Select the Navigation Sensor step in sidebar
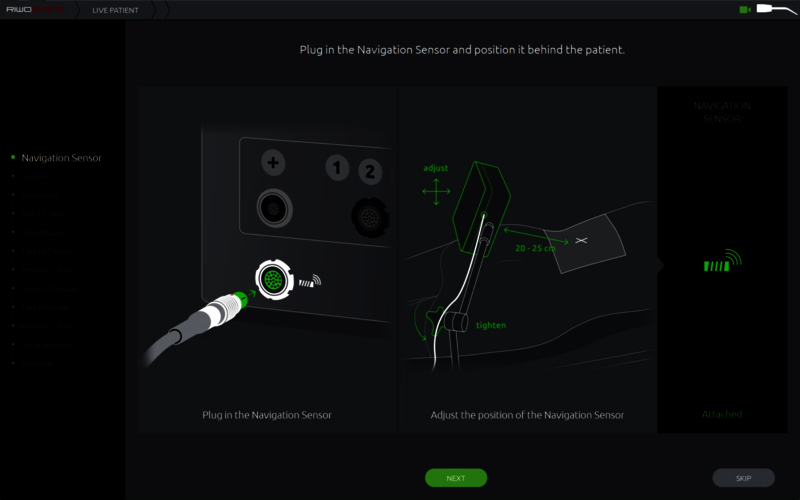 coord(61,158)
